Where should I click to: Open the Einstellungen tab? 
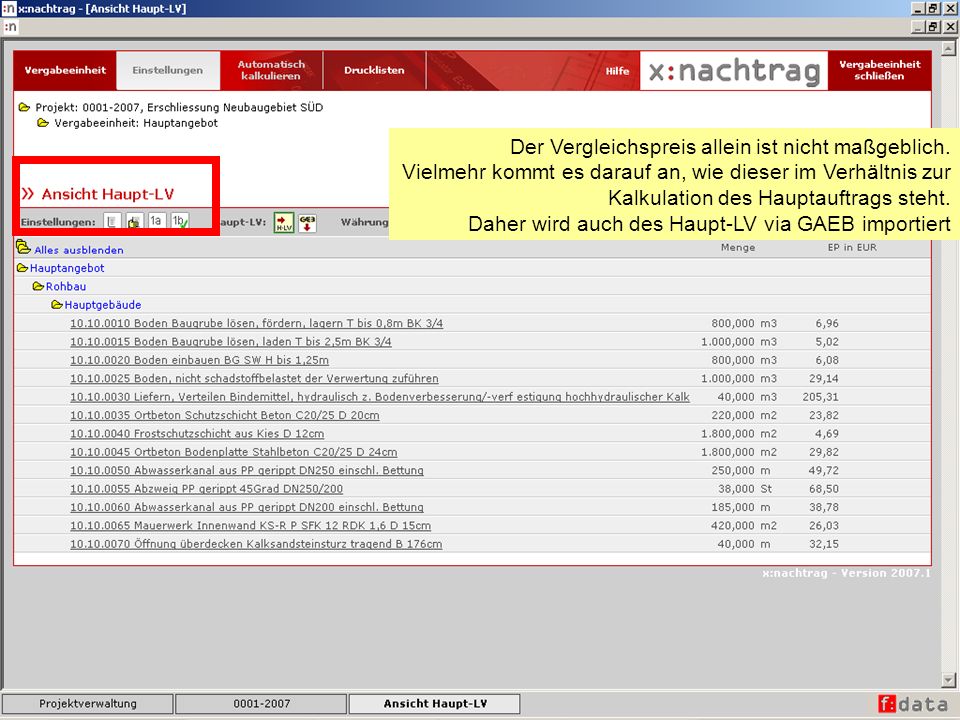click(x=168, y=70)
